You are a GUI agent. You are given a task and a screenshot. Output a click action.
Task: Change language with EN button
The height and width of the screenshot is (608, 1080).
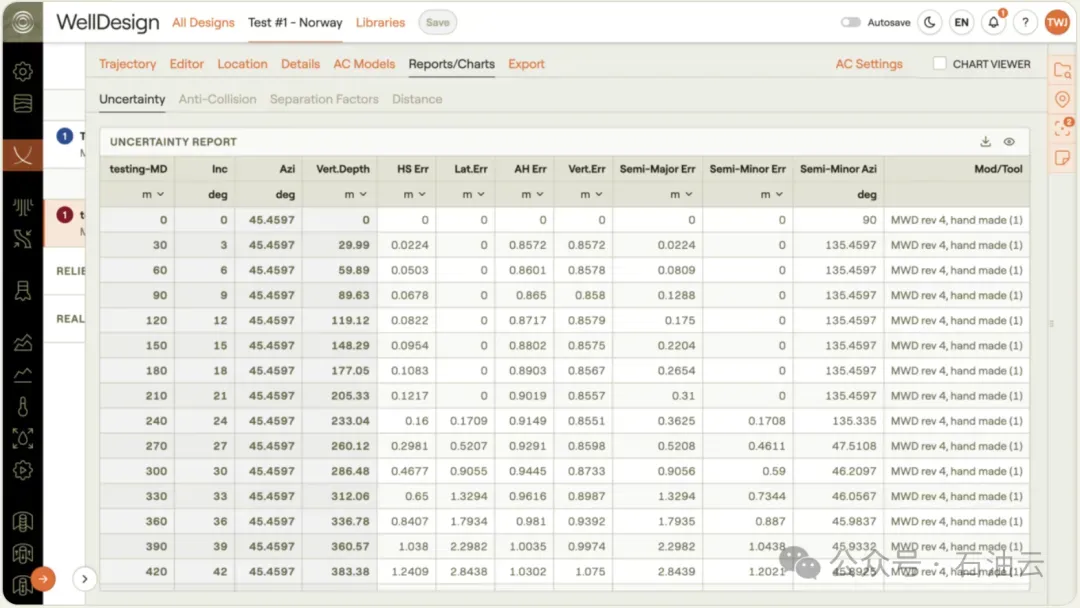pos(962,22)
